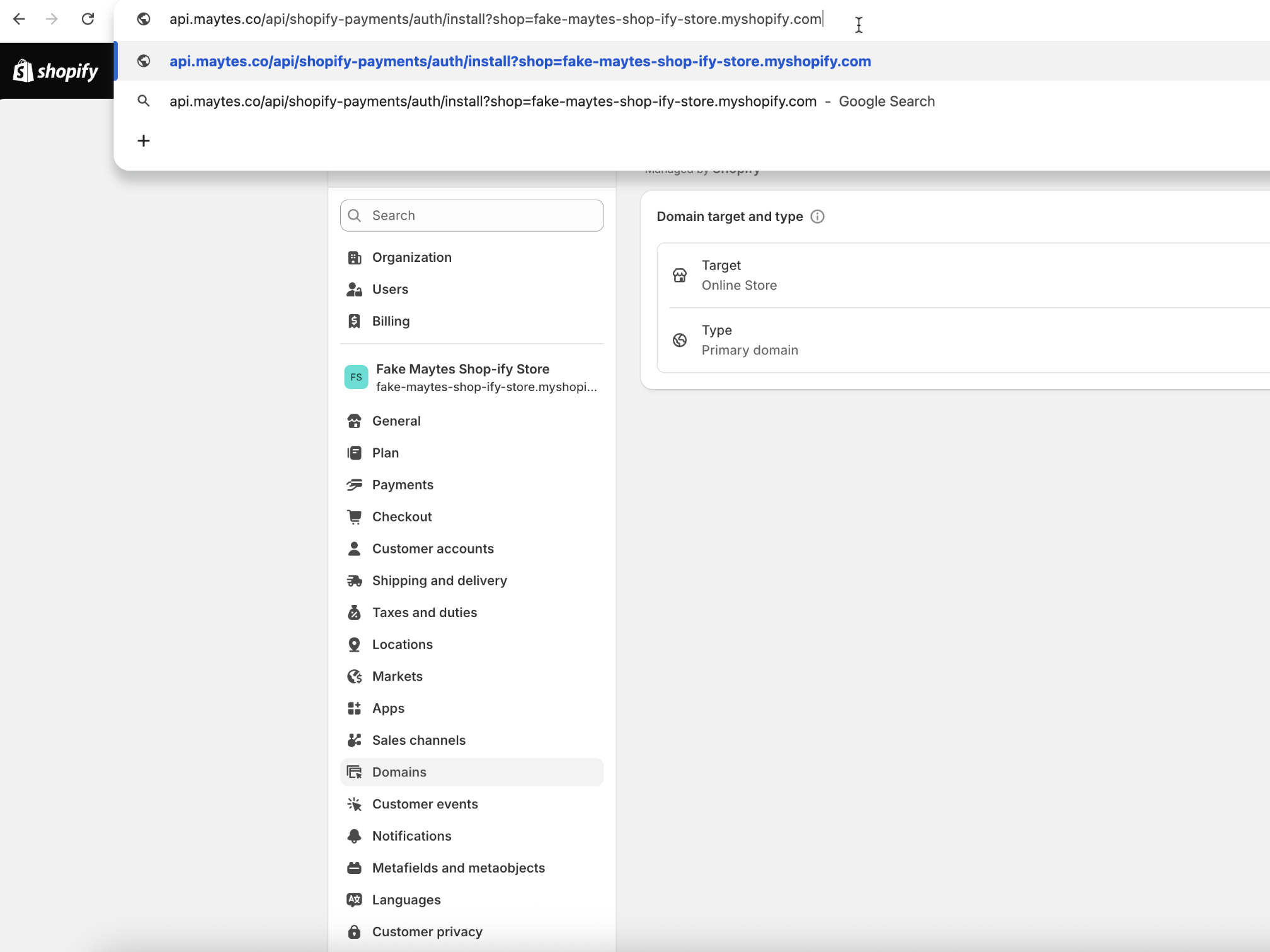Click into the URL address bar text

coord(495,19)
